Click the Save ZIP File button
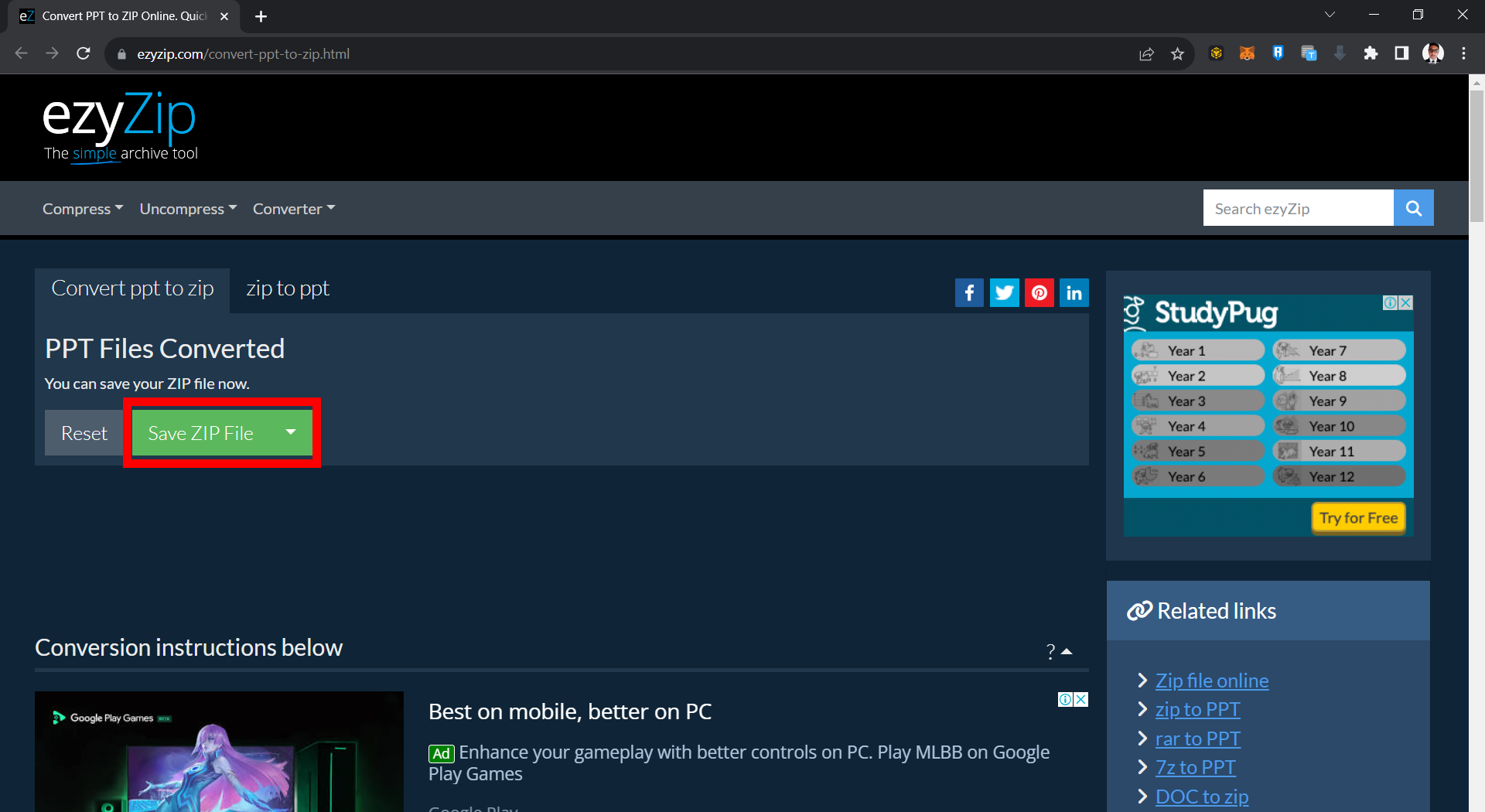Viewport: 1485px width, 812px height. 201,433
